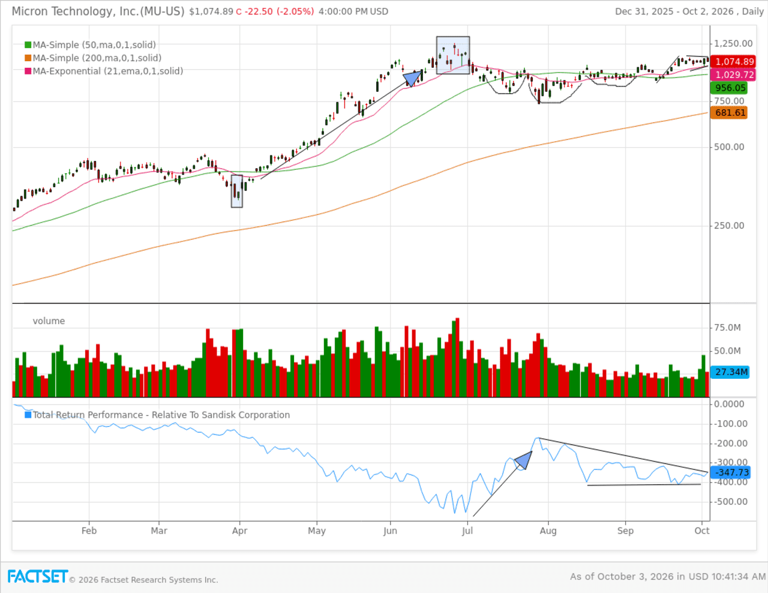Click the blue 27.34M volume tag
The width and height of the screenshot is (768, 593).
731,373
